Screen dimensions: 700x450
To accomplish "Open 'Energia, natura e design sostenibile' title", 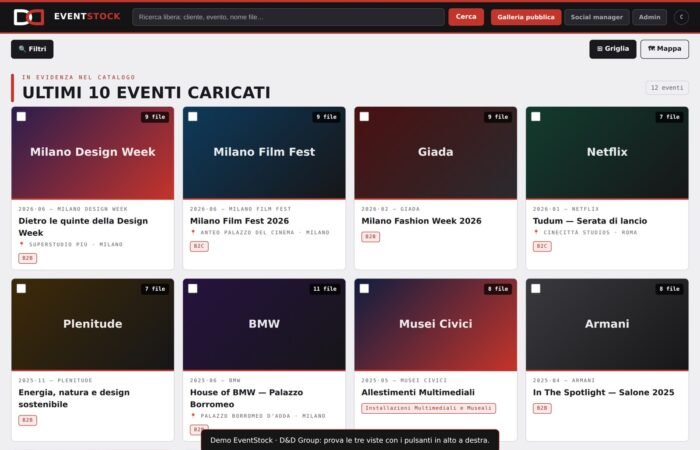I will pos(74,398).
